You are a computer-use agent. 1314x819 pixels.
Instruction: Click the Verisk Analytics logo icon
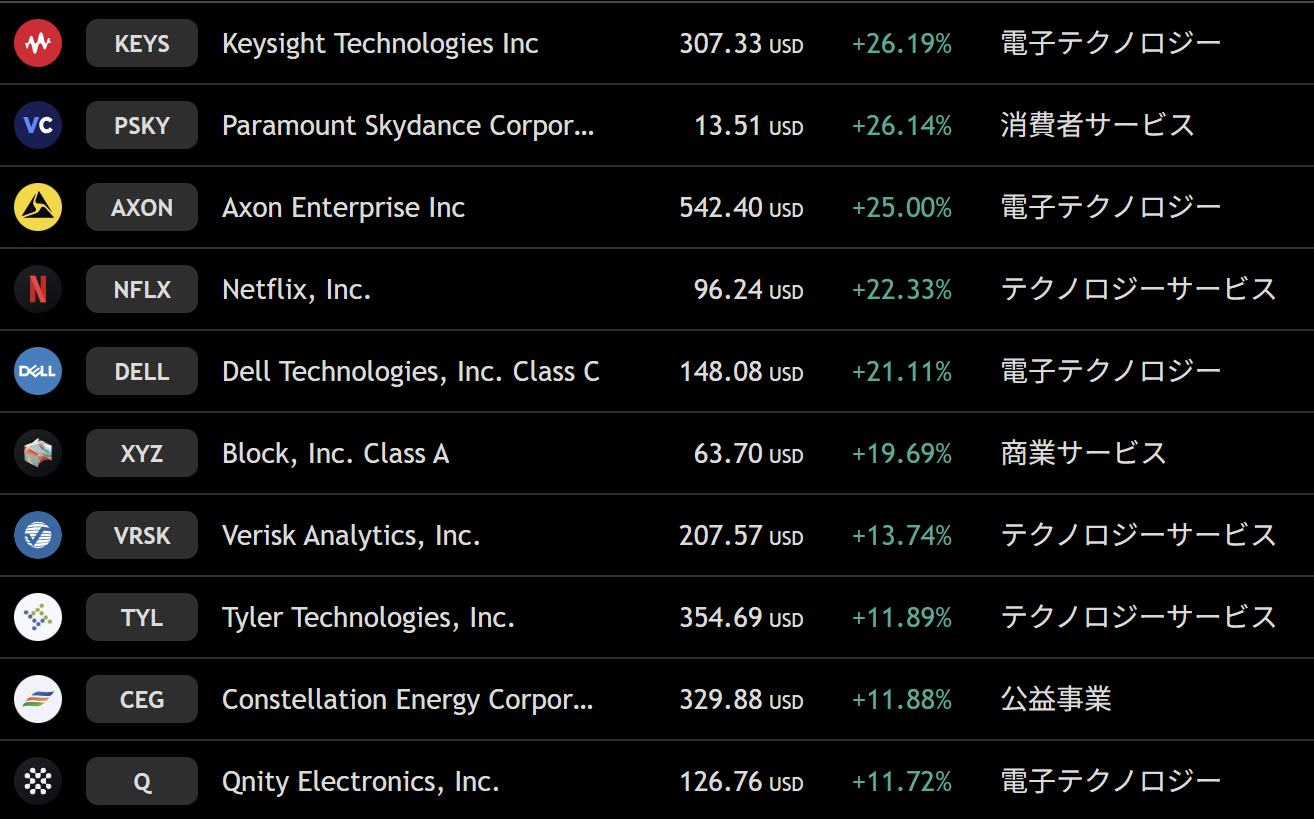pos(38,536)
